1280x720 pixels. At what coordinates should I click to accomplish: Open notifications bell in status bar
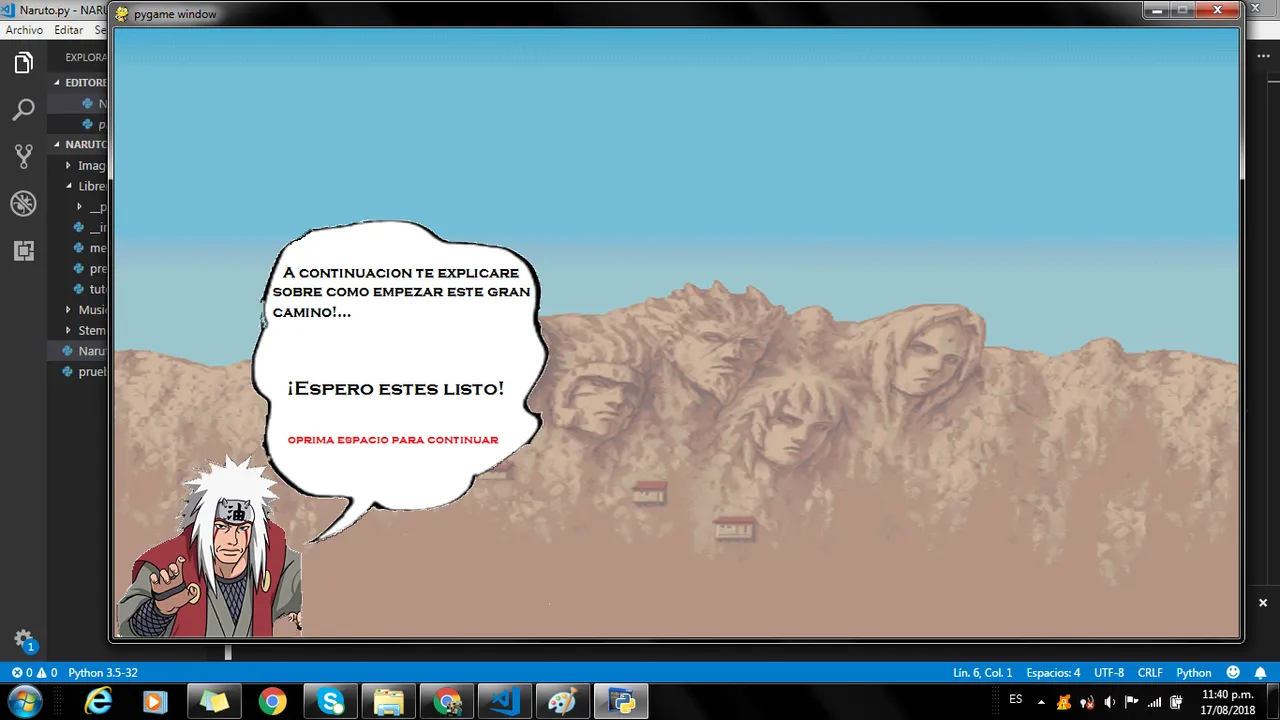tap(1260, 673)
